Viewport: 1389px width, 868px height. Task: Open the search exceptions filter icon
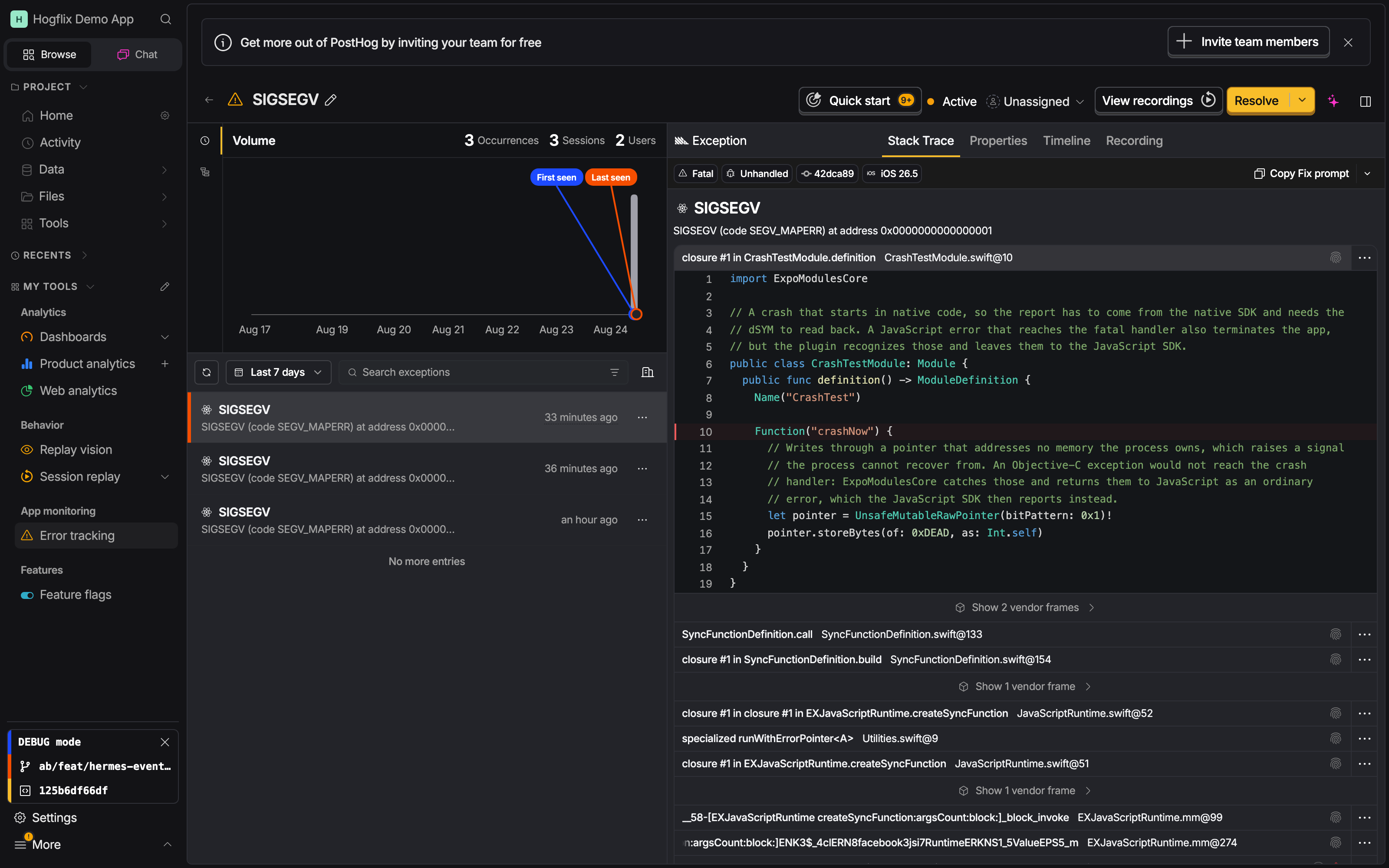[614, 372]
